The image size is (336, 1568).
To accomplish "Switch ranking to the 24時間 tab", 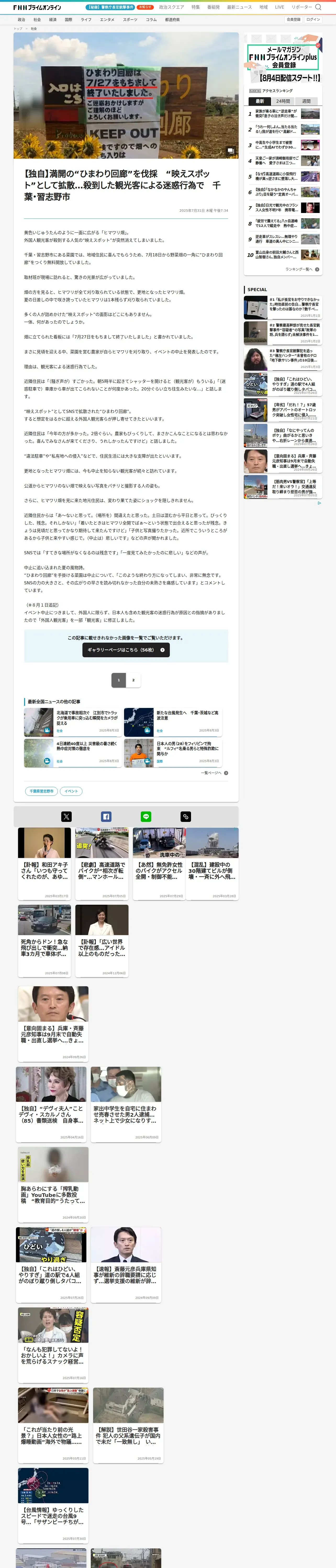I will (x=283, y=101).
